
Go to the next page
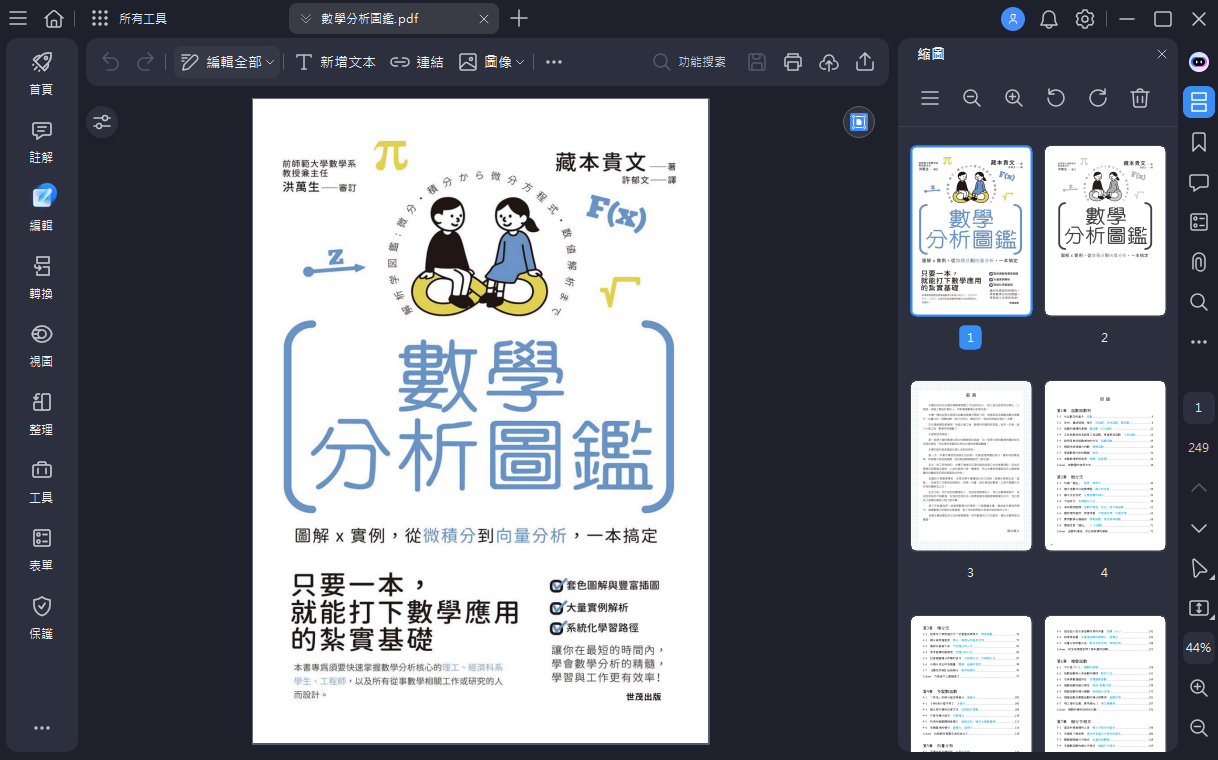point(1199,527)
